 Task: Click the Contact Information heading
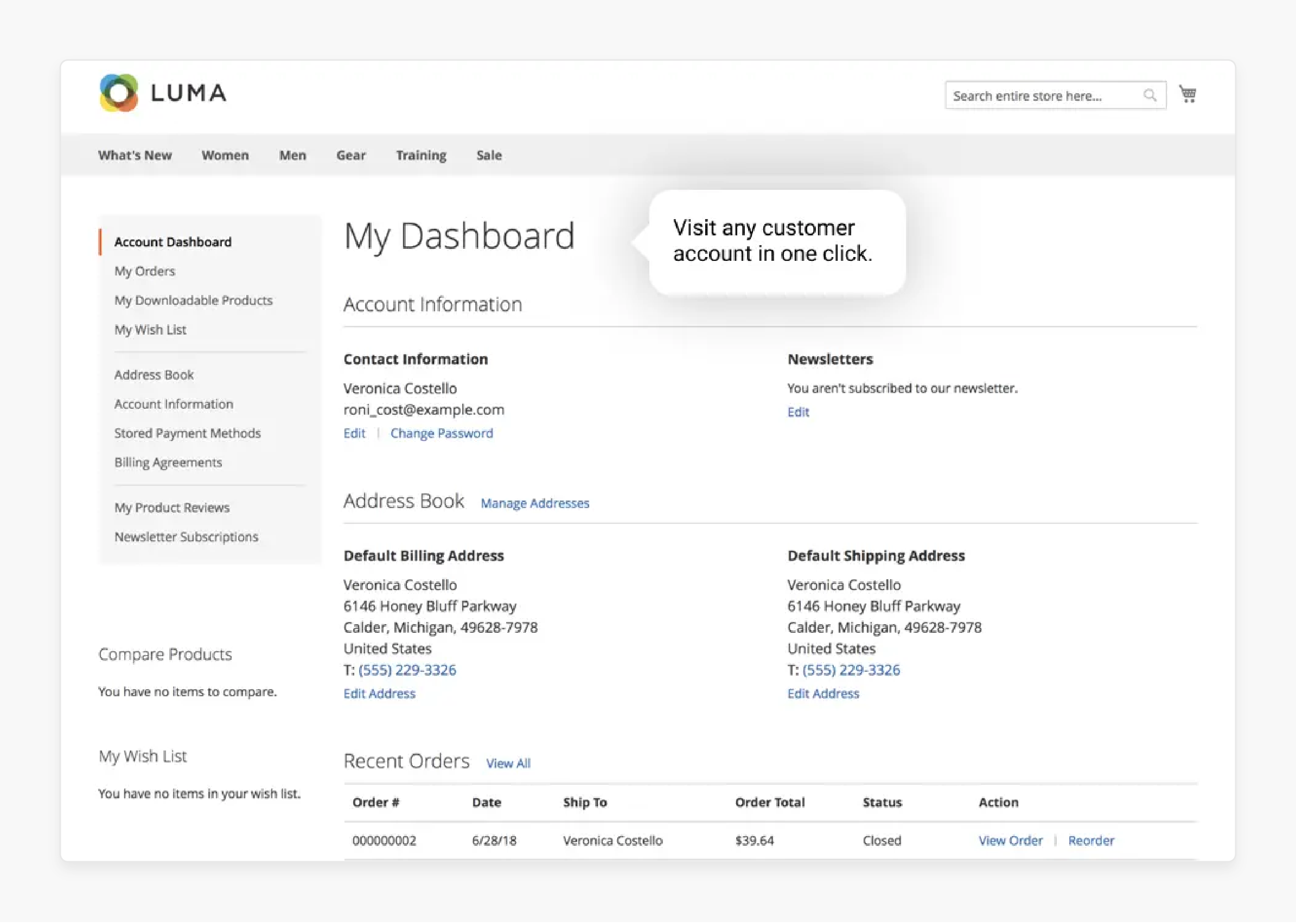point(416,360)
